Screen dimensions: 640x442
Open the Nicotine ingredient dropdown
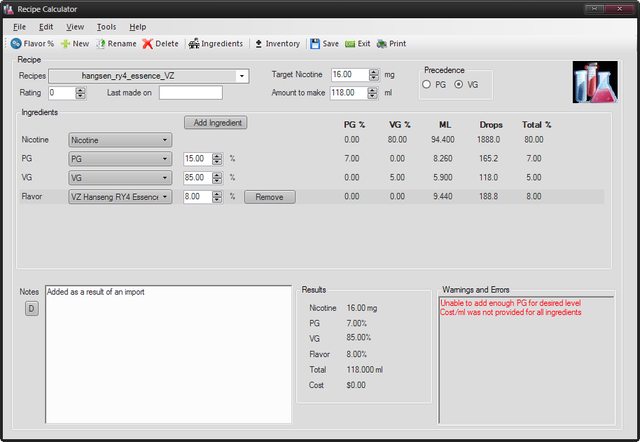pos(165,140)
